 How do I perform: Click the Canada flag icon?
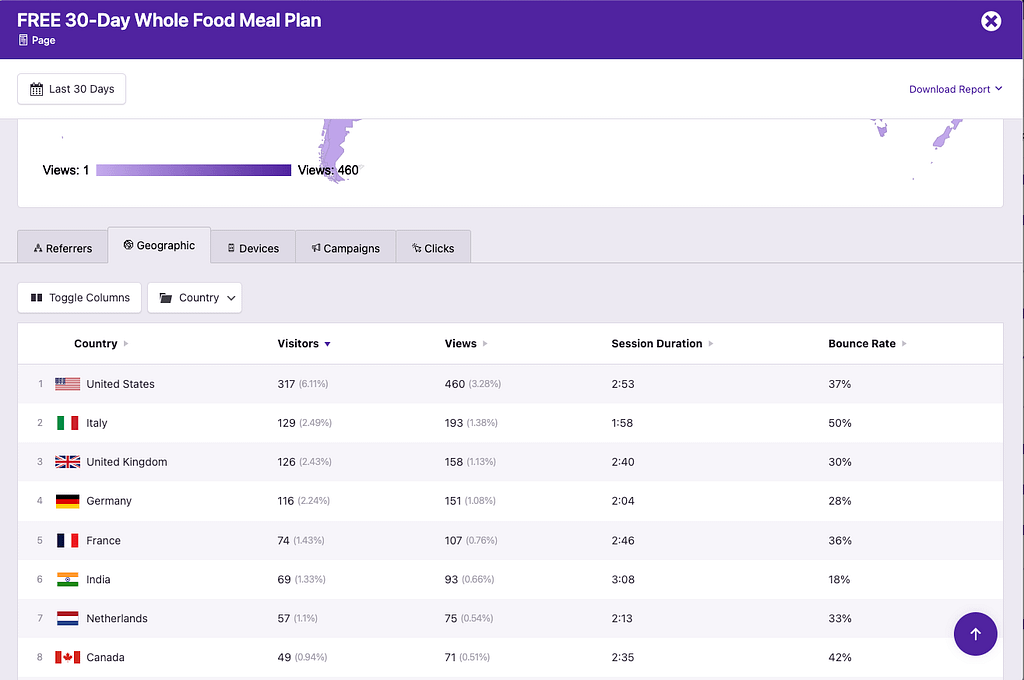[x=67, y=657]
